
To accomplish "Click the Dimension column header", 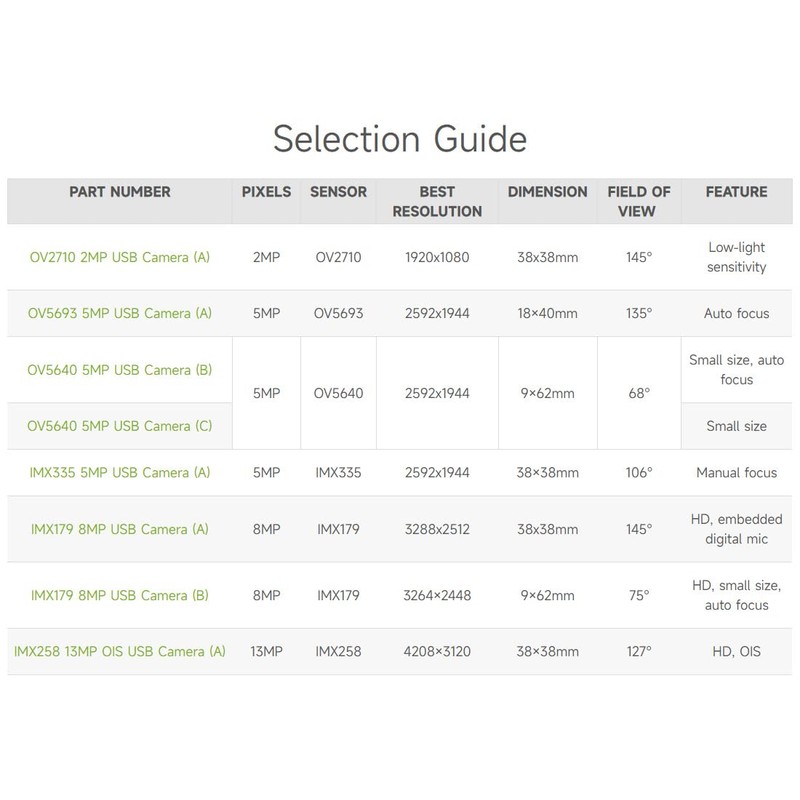I will pos(547,192).
